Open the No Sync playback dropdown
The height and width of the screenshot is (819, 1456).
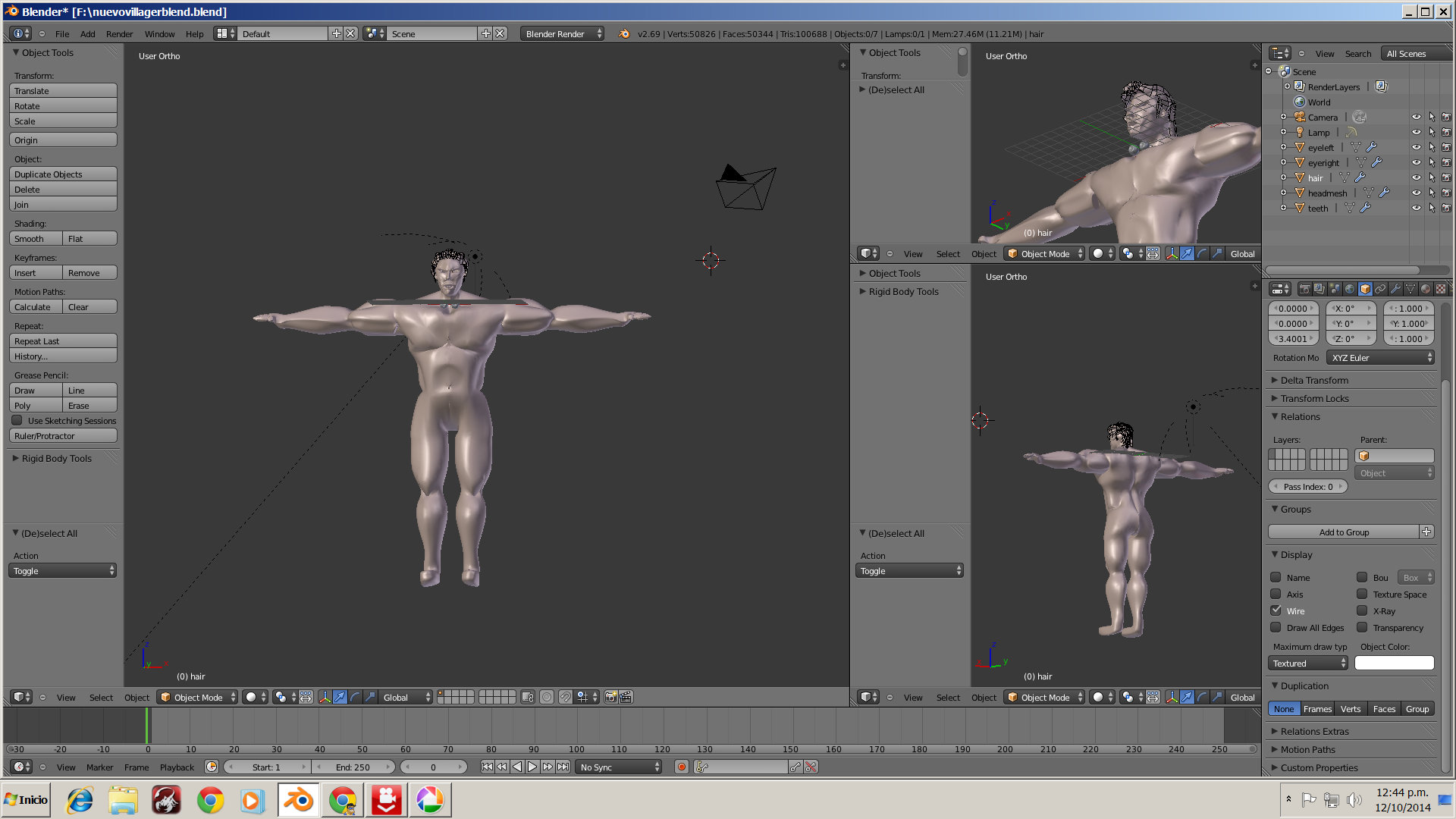[x=618, y=767]
